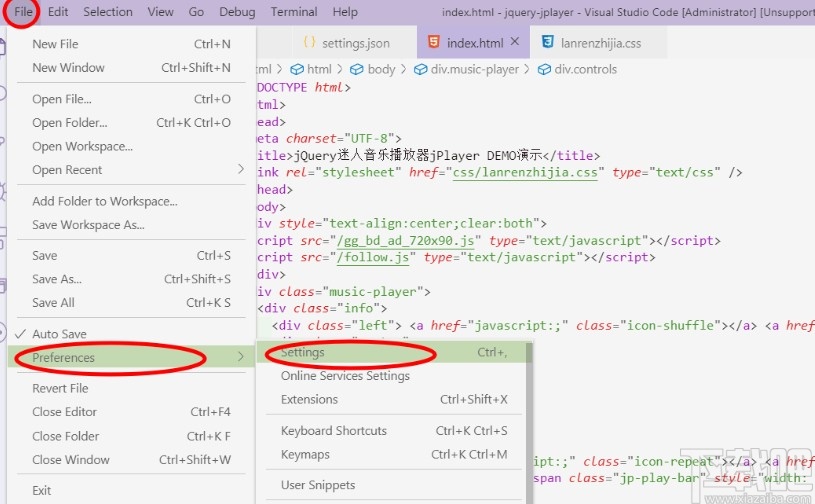The height and width of the screenshot is (504, 815).
Task: Choose Revert File menu entry
Action: click(x=131, y=388)
